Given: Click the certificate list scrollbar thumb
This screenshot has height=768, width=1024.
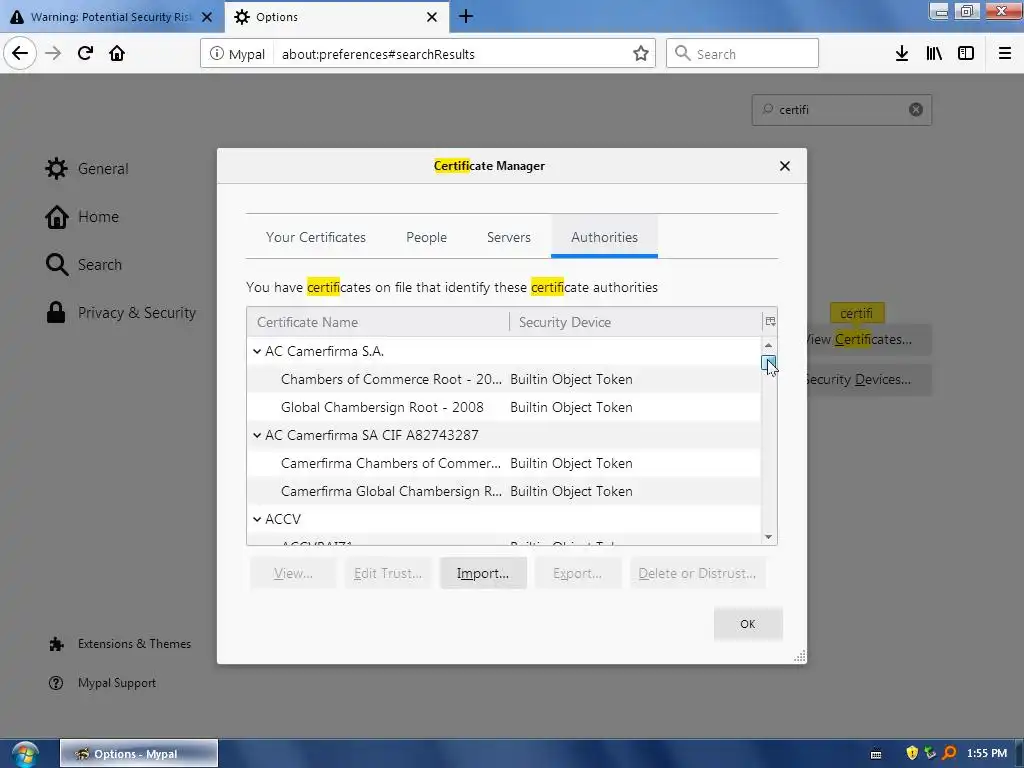Looking at the screenshot, I should [769, 362].
